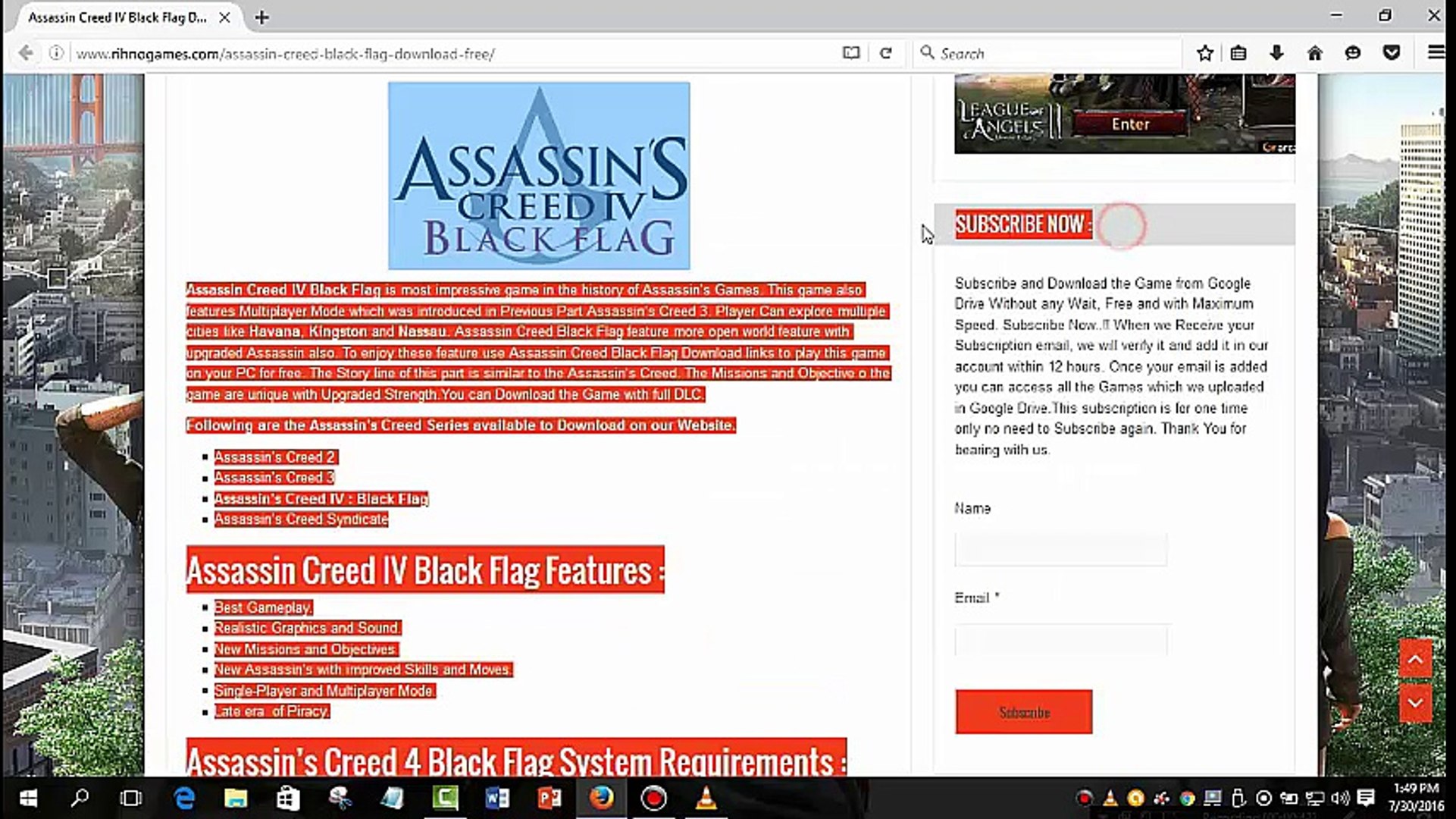Select the Assassin Creed IV Black Flag tab
Screen dimensions: 1456x819
(x=117, y=17)
